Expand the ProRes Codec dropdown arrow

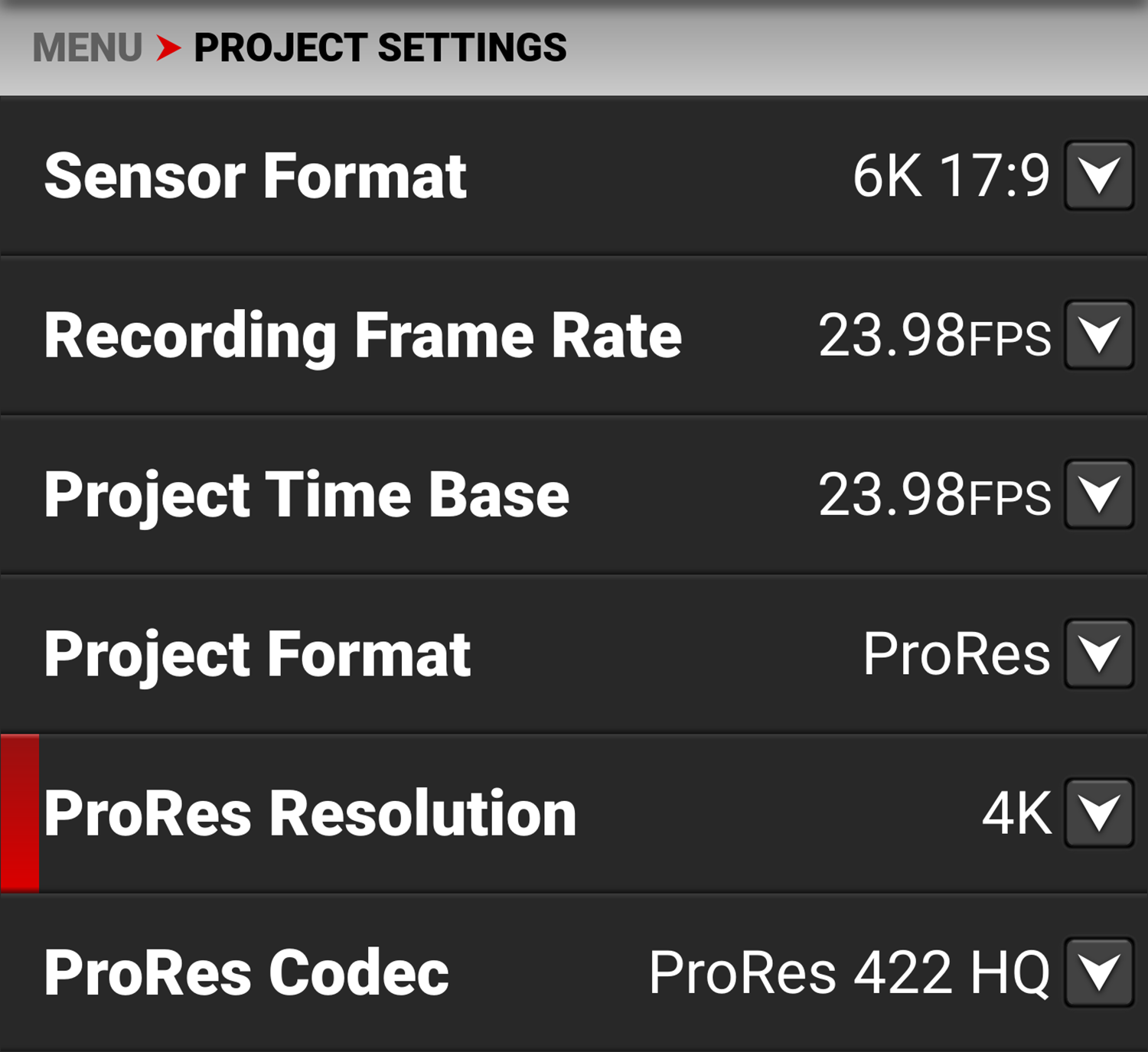click(x=1098, y=972)
